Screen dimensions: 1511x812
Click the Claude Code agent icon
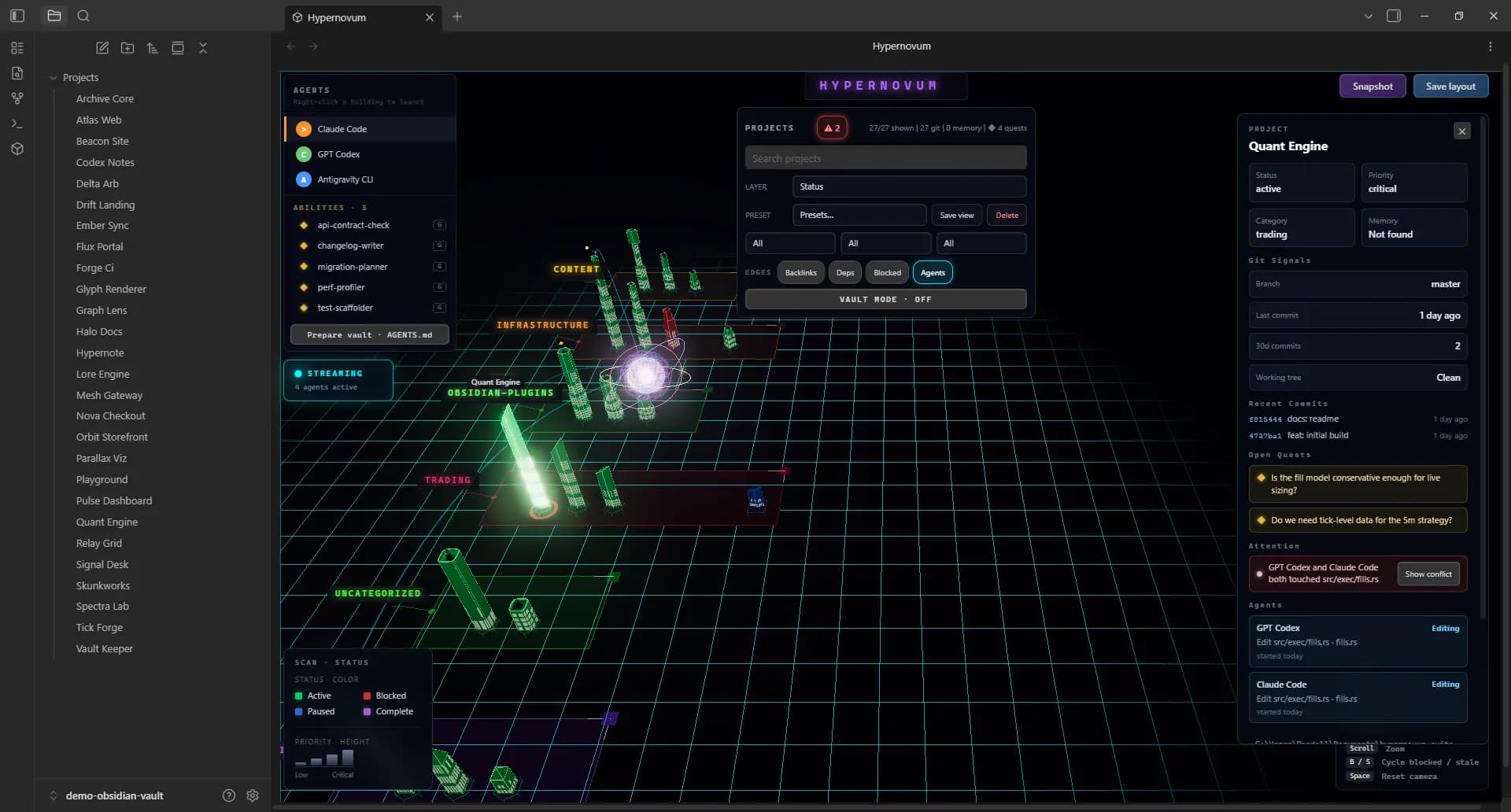coord(304,129)
